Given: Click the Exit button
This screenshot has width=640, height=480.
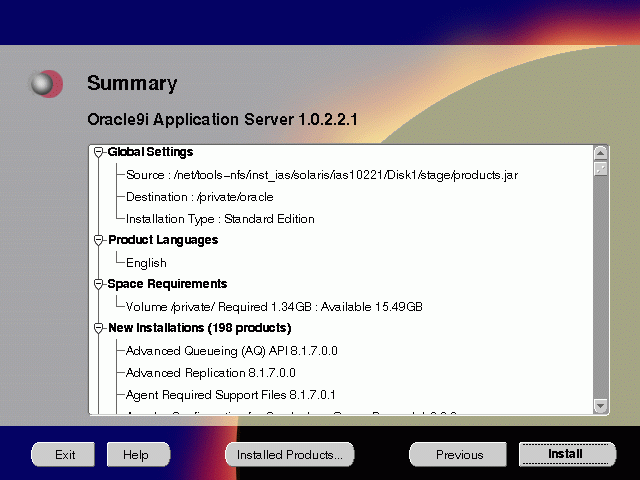Looking at the screenshot, I should pyautogui.click(x=63, y=454).
